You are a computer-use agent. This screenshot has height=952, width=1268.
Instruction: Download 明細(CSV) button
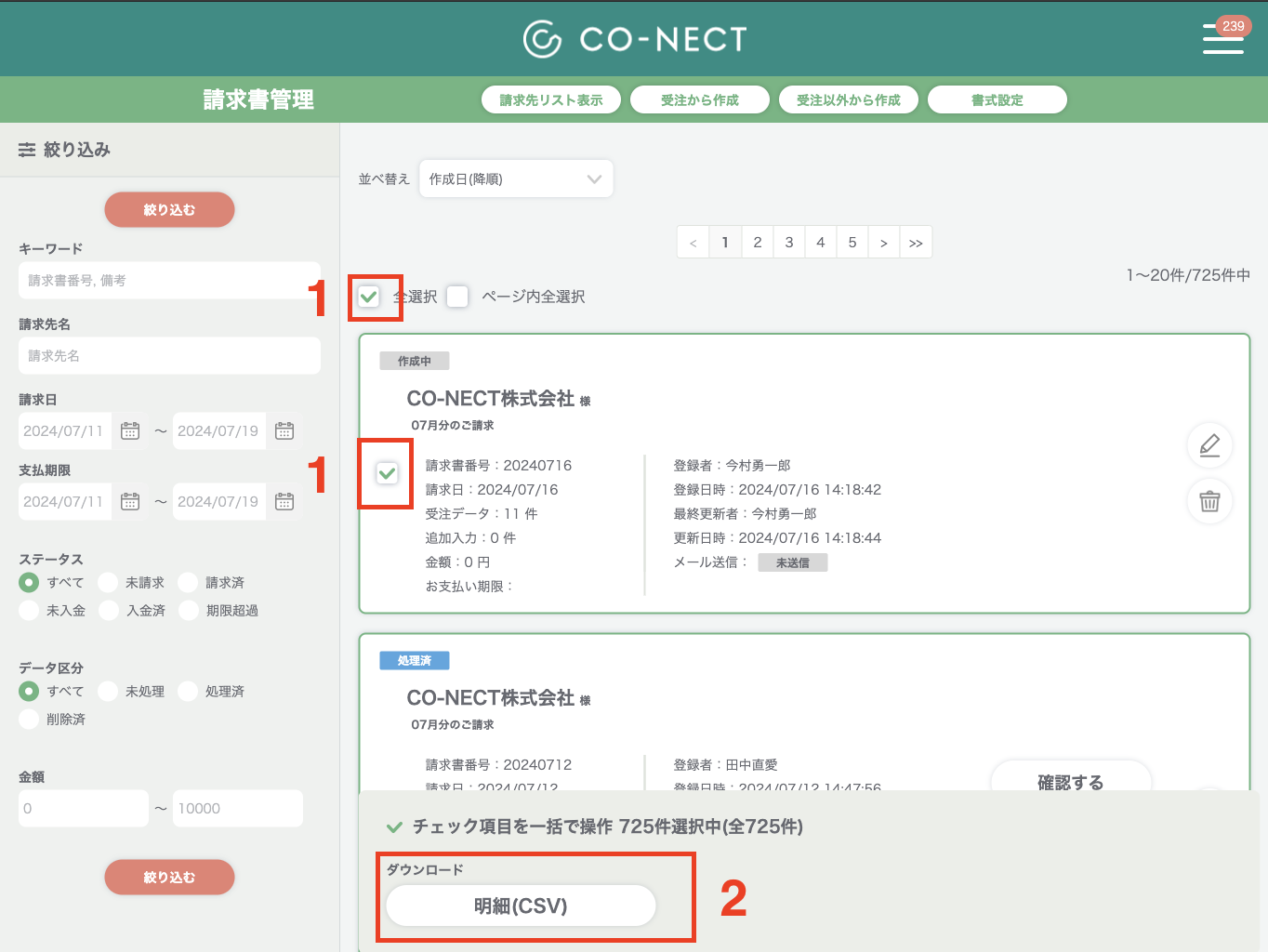[x=521, y=906]
